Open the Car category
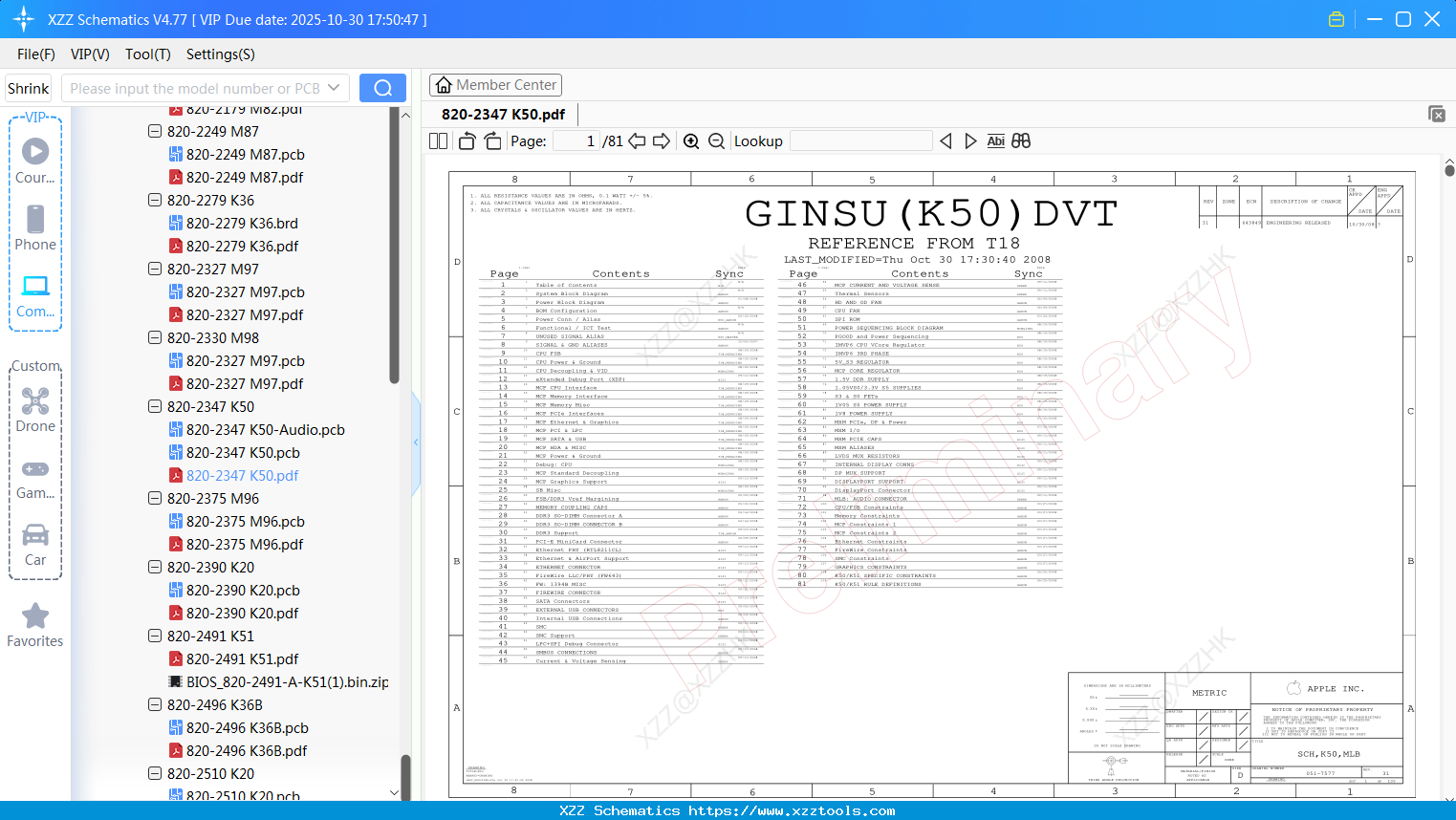Image resolution: width=1456 pixels, height=820 pixels. click(x=35, y=545)
